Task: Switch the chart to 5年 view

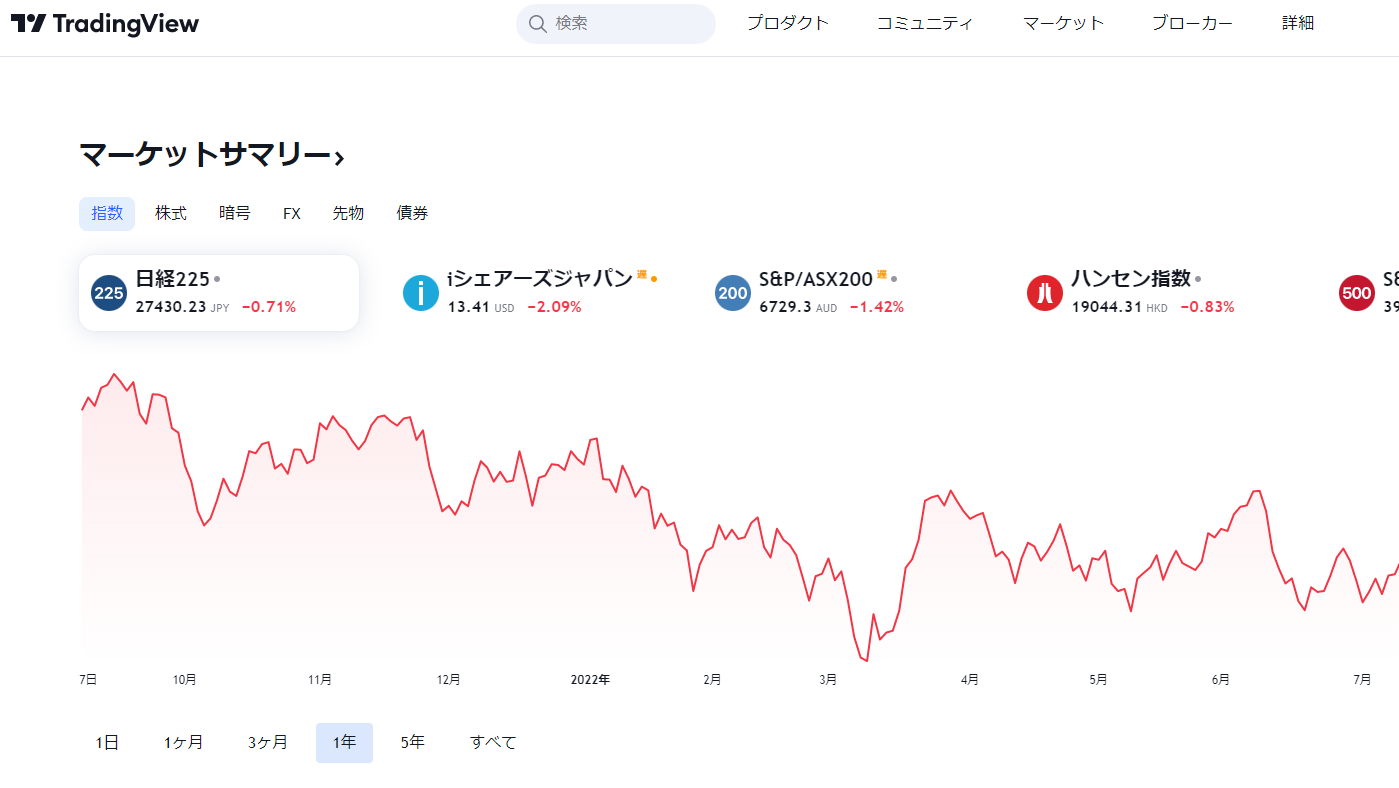Action: 412,742
